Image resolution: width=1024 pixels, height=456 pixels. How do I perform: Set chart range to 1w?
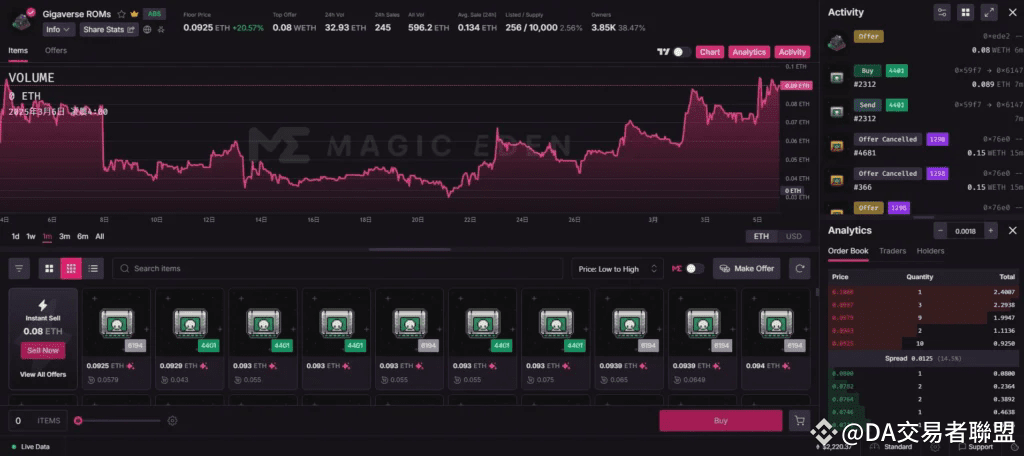click(31, 236)
